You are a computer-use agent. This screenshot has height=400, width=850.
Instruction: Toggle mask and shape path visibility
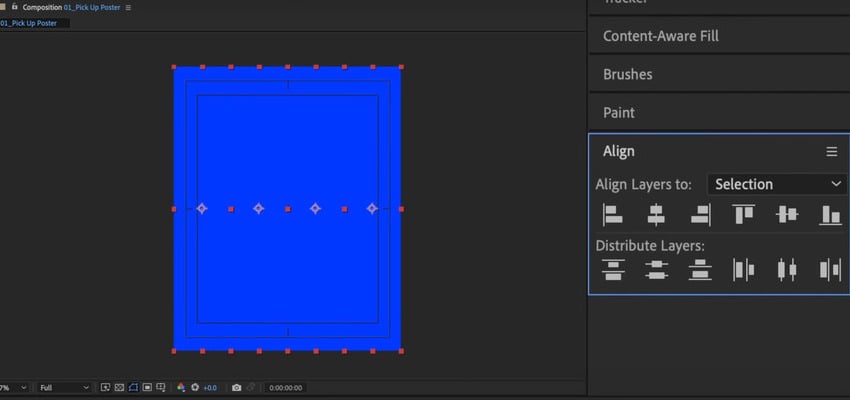(133, 388)
